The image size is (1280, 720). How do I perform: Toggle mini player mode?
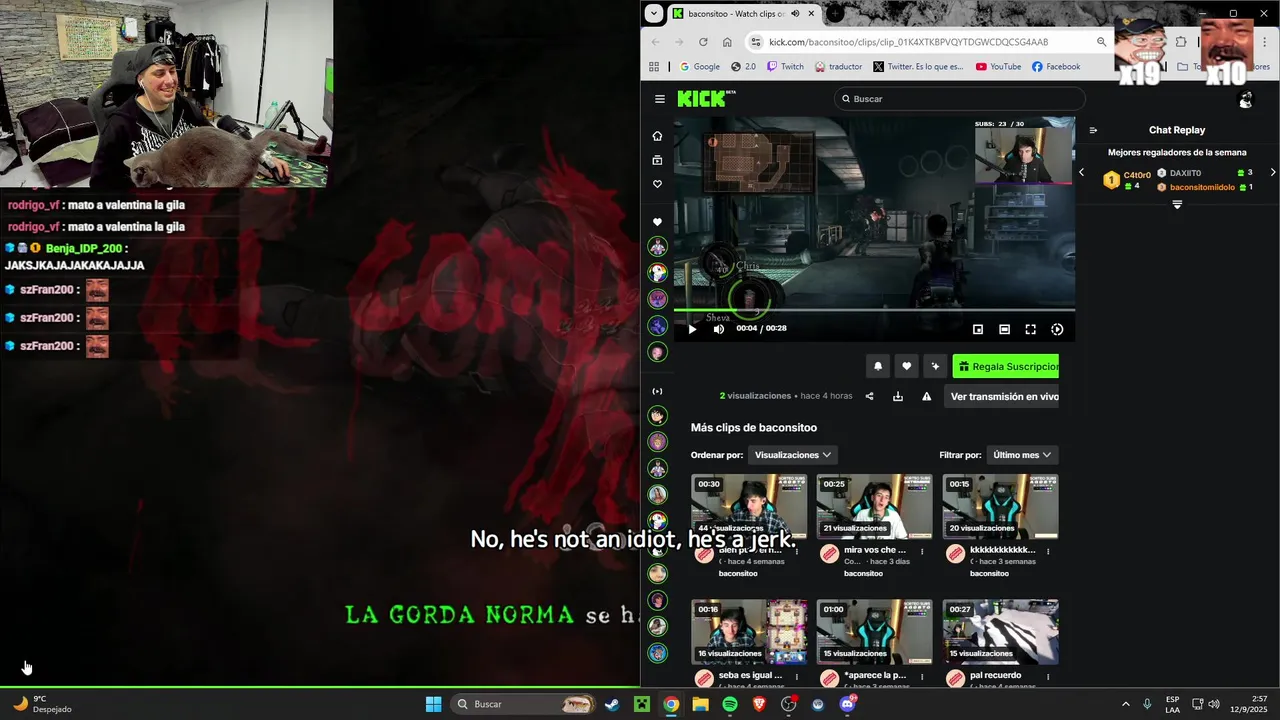tap(978, 329)
